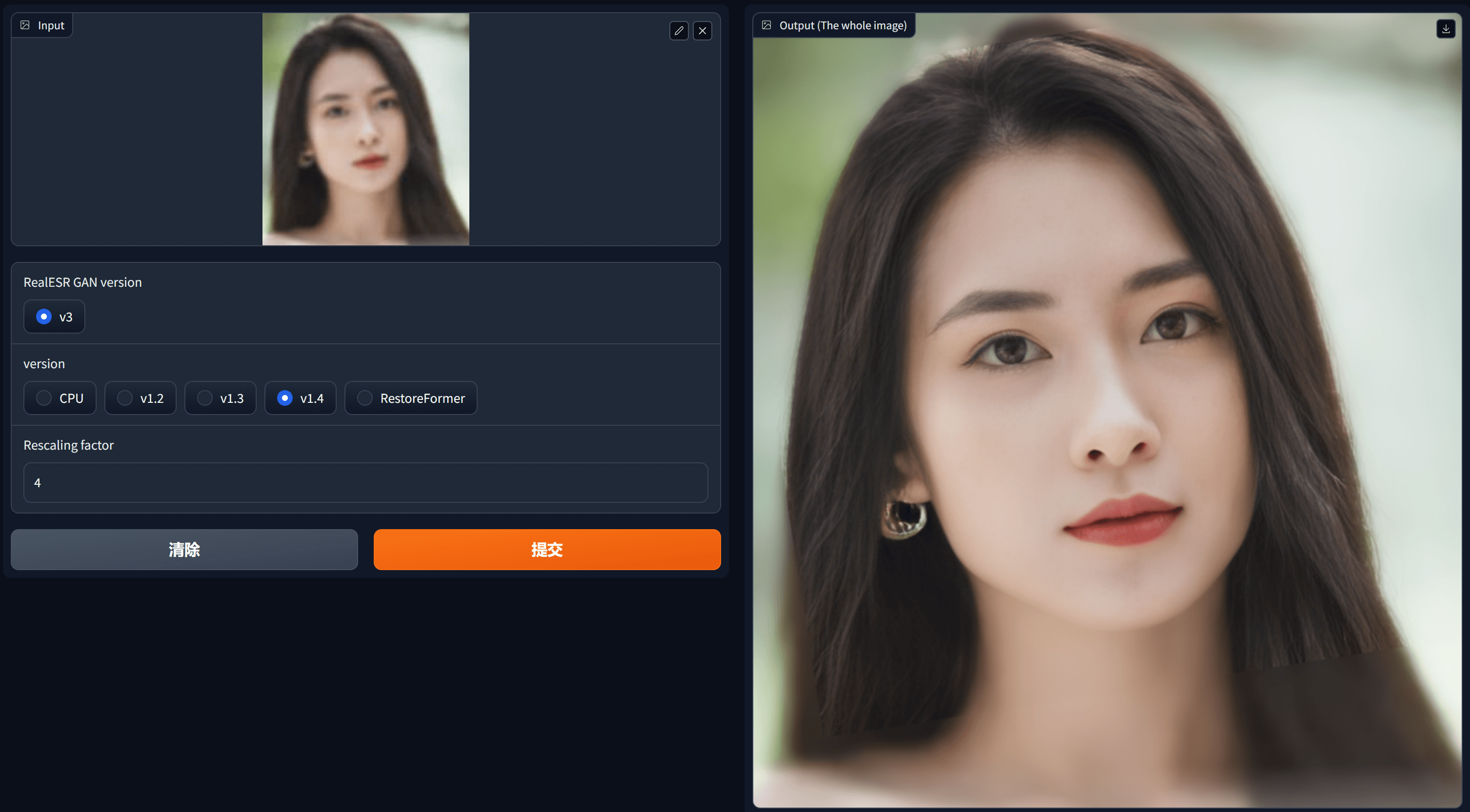This screenshot has width=1470, height=812.
Task: Click the input portrait thumbnail
Action: (365, 129)
